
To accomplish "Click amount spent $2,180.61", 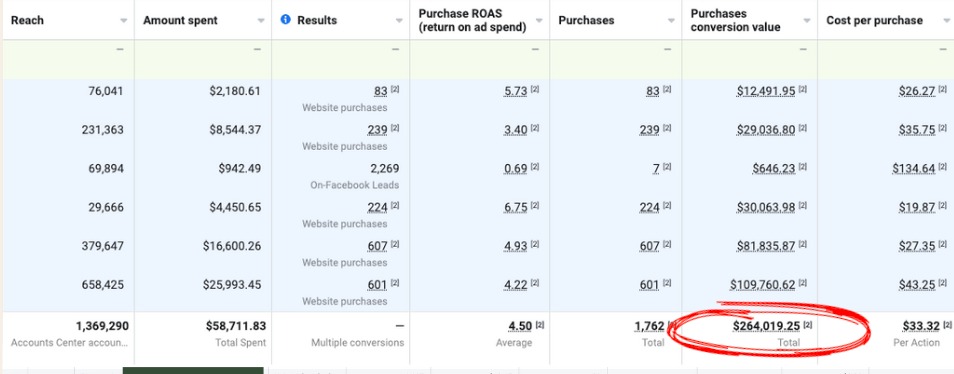I will [x=235, y=91].
